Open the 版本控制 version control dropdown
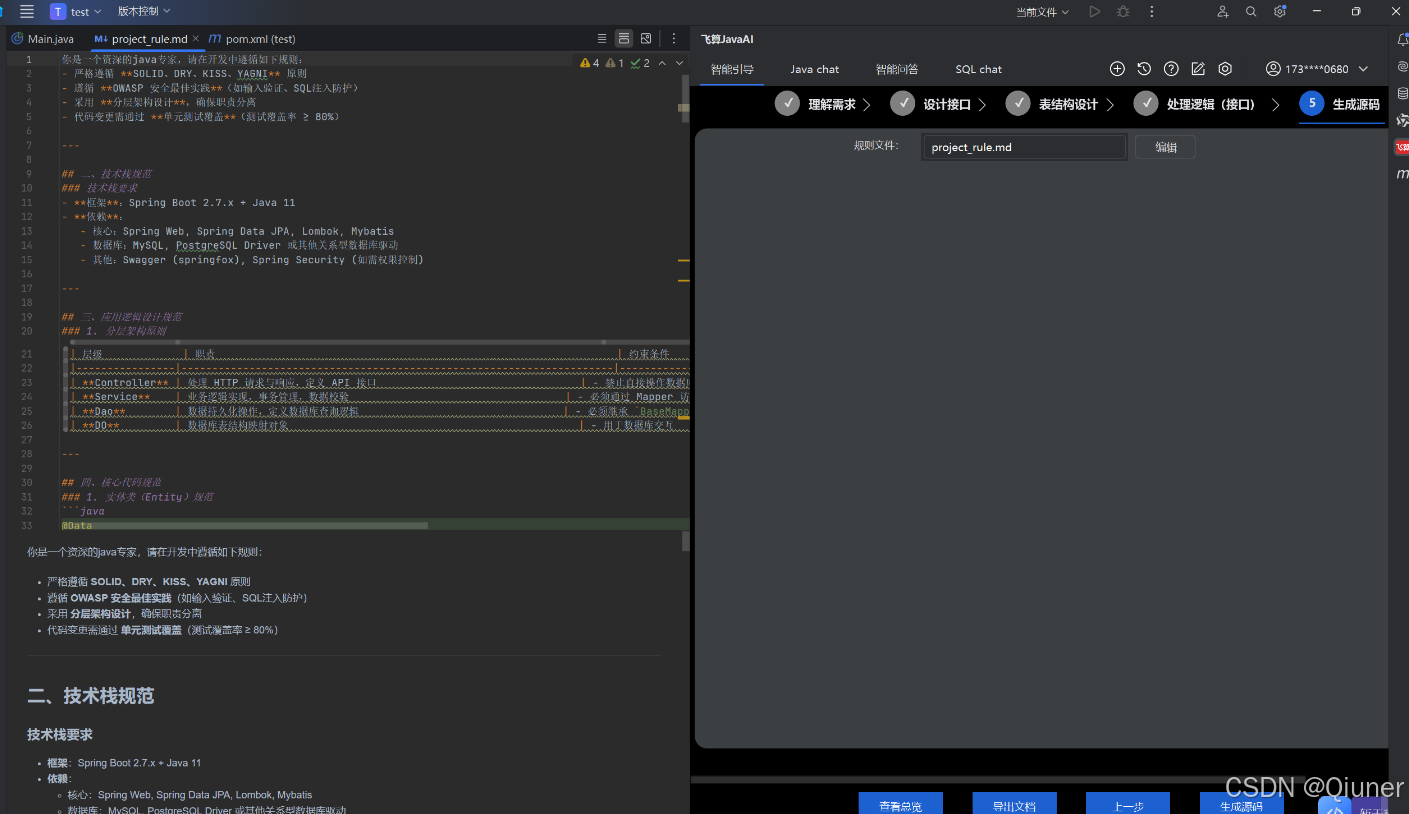This screenshot has width=1409, height=814. (x=144, y=11)
